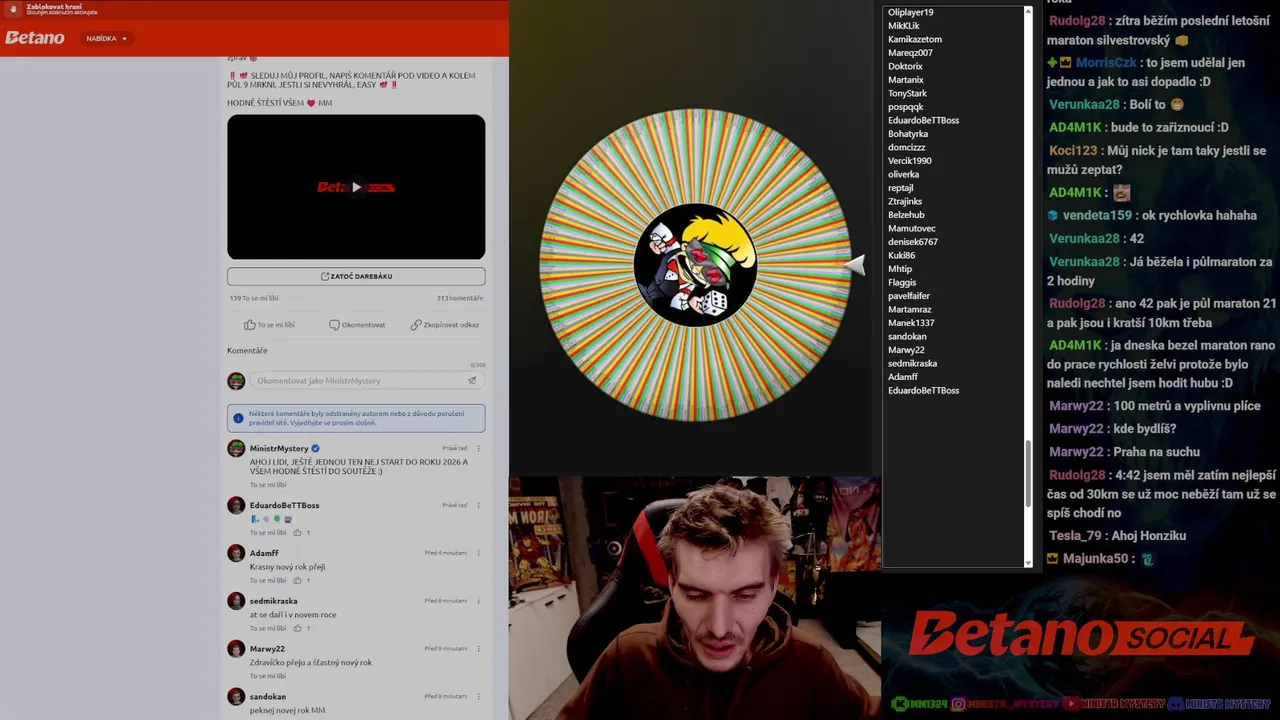The height and width of the screenshot is (720, 1280).
Task: Open Marwy22 avatar in comments
Action: (x=236, y=648)
